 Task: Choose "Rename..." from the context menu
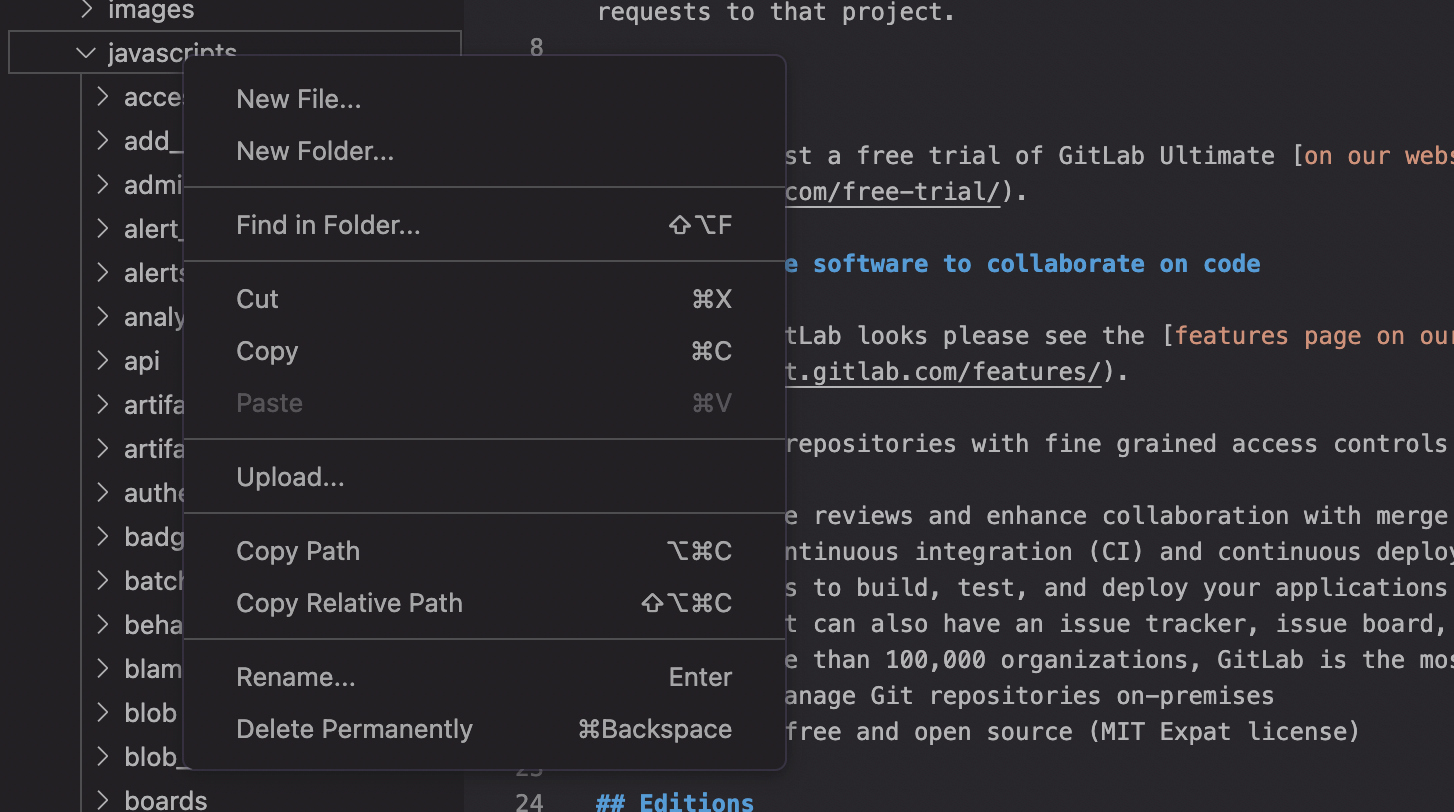click(x=295, y=677)
